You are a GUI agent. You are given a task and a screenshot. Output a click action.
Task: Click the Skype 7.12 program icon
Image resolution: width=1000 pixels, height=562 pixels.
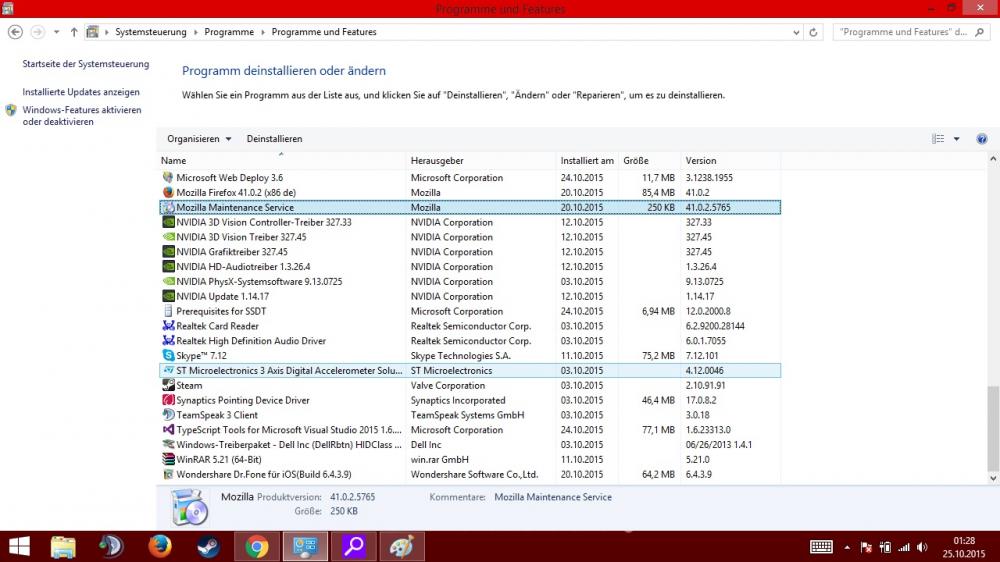pyautogui.click(x=168, y=355)
